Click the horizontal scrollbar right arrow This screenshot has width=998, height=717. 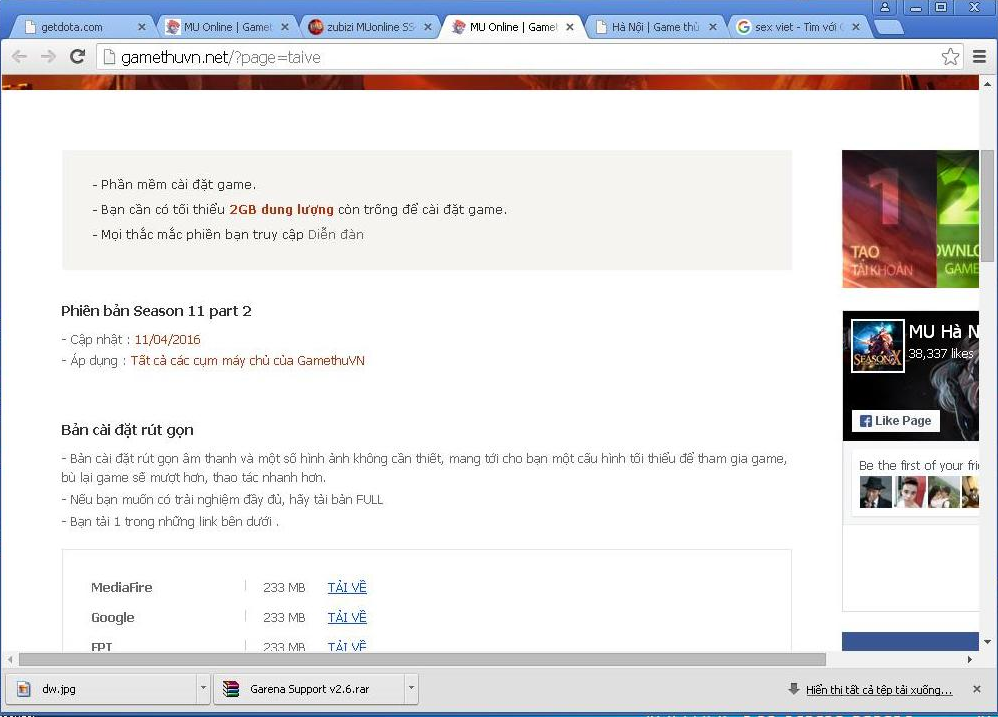click(x=970, y=660)
